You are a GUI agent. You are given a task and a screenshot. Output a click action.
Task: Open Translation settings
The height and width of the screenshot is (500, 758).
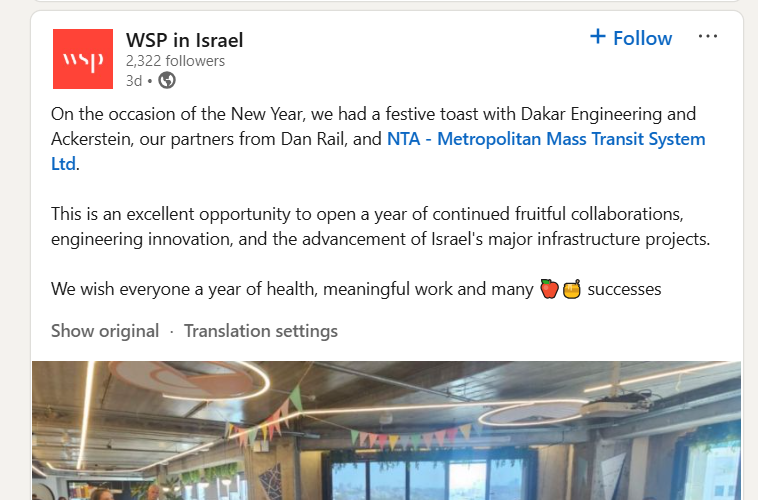point(261,331)
